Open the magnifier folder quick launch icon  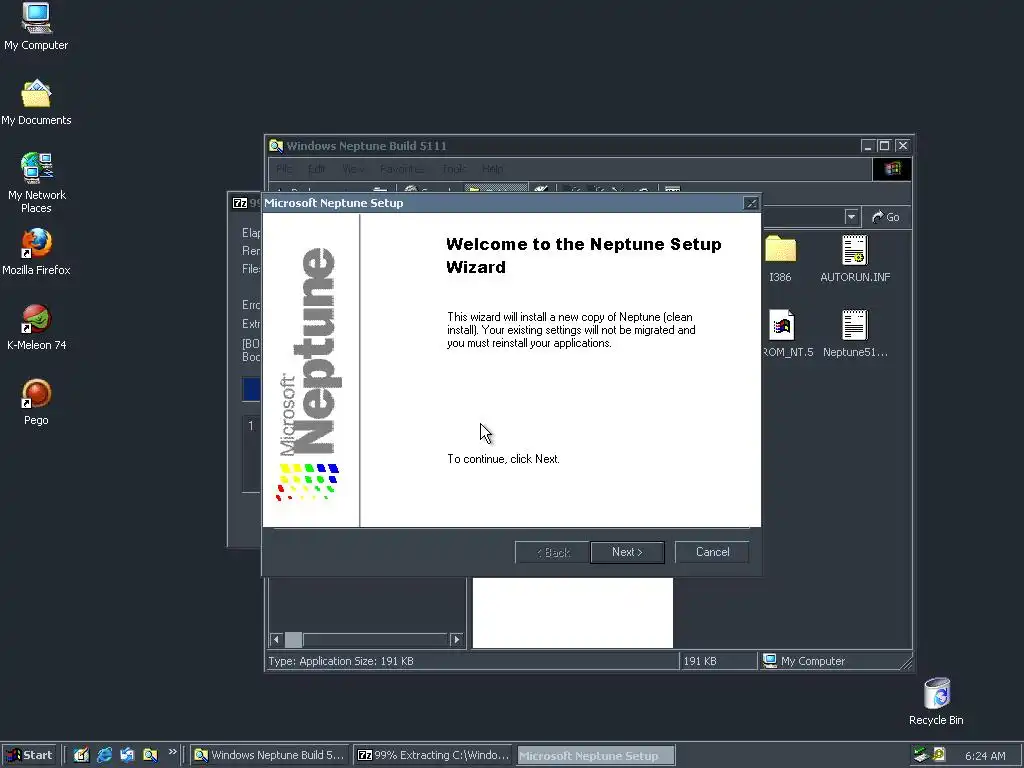coord(150,755)
